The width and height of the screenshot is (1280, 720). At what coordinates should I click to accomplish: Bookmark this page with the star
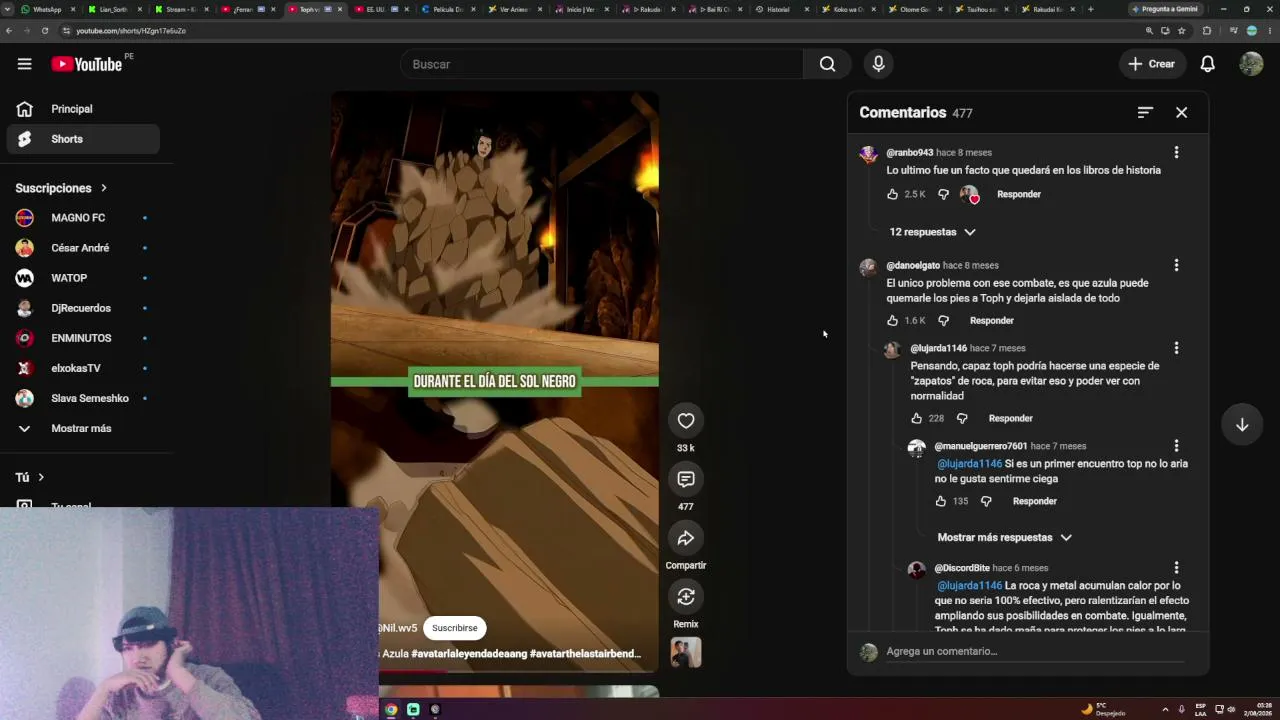(1181, 31)
